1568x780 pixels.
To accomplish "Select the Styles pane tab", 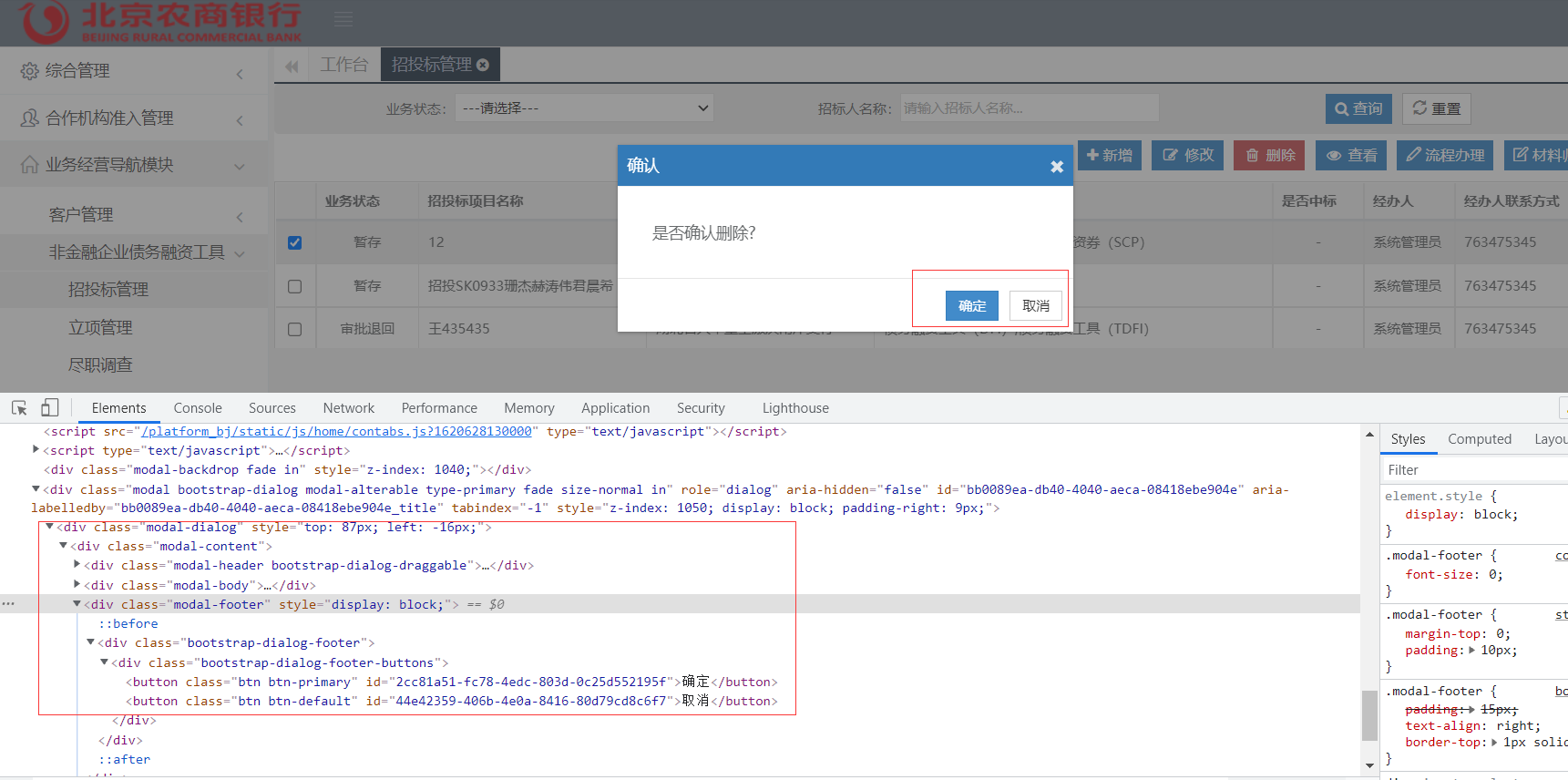I will (1408, 439).
